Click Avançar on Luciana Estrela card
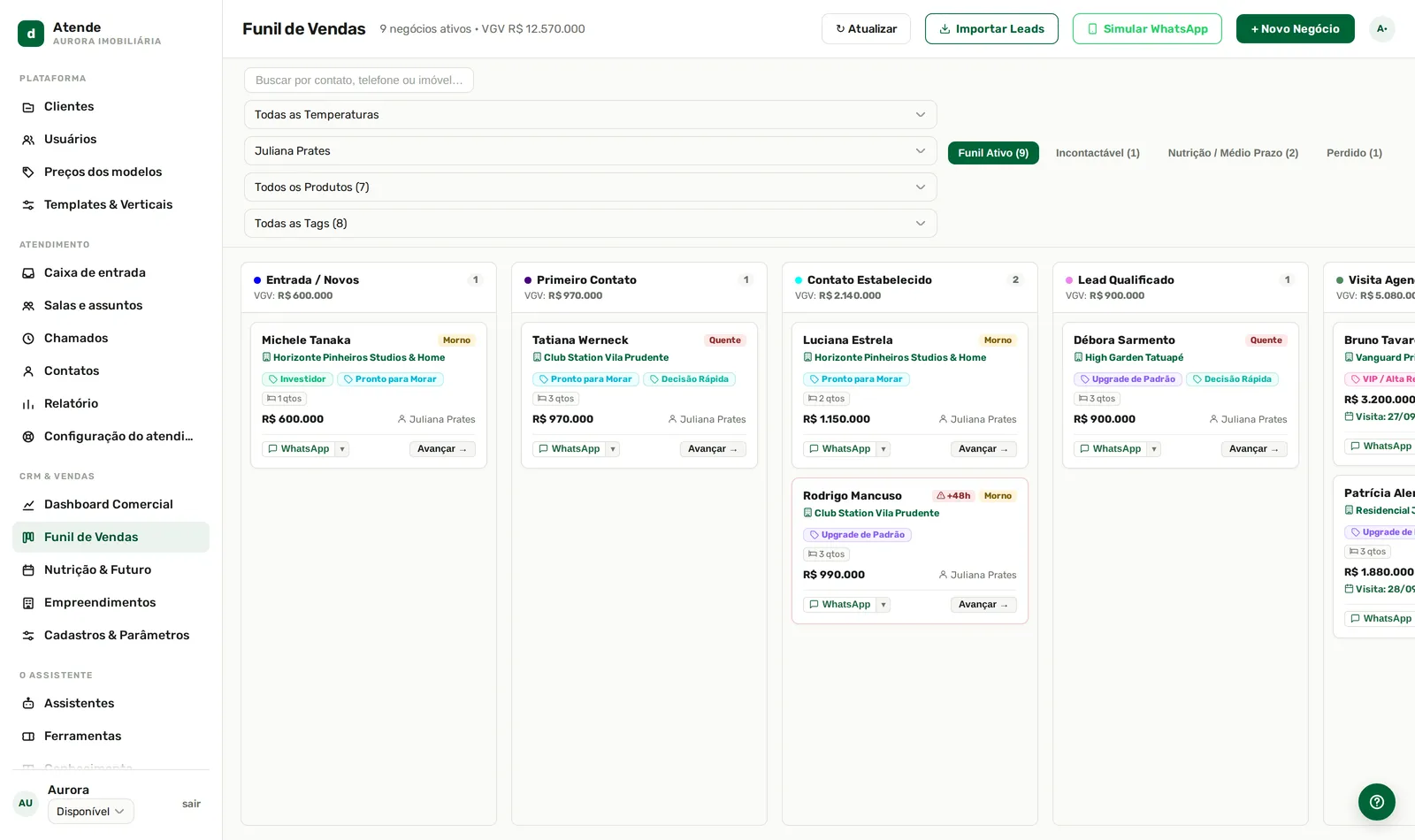1415x840 pixels. tap(983, 449)
